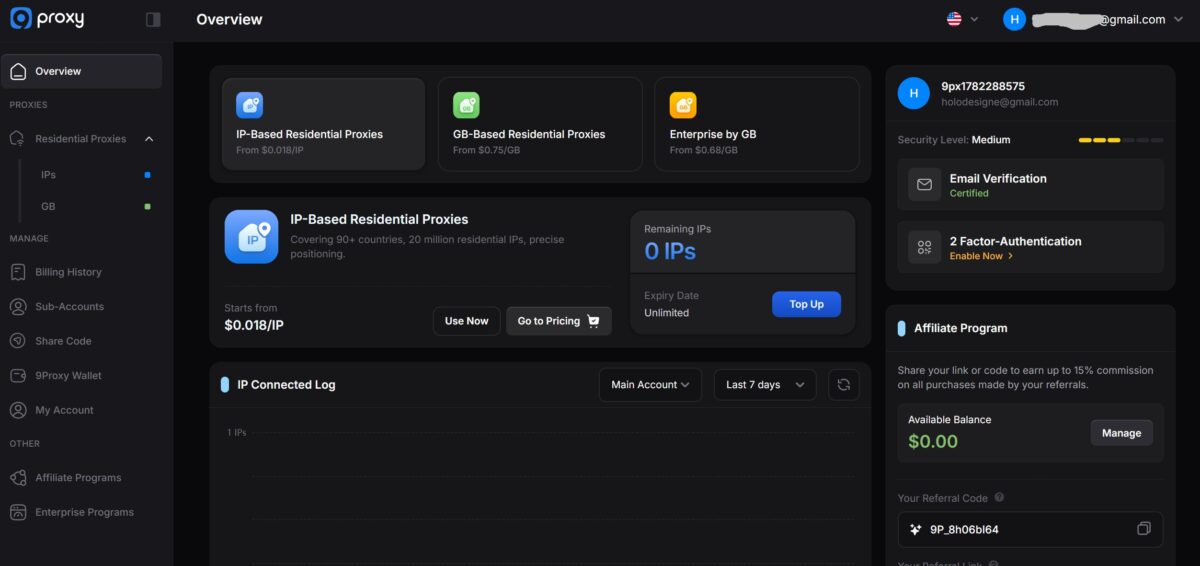
Task: Open Enterprise Programs page
Action: click(82, 512)
